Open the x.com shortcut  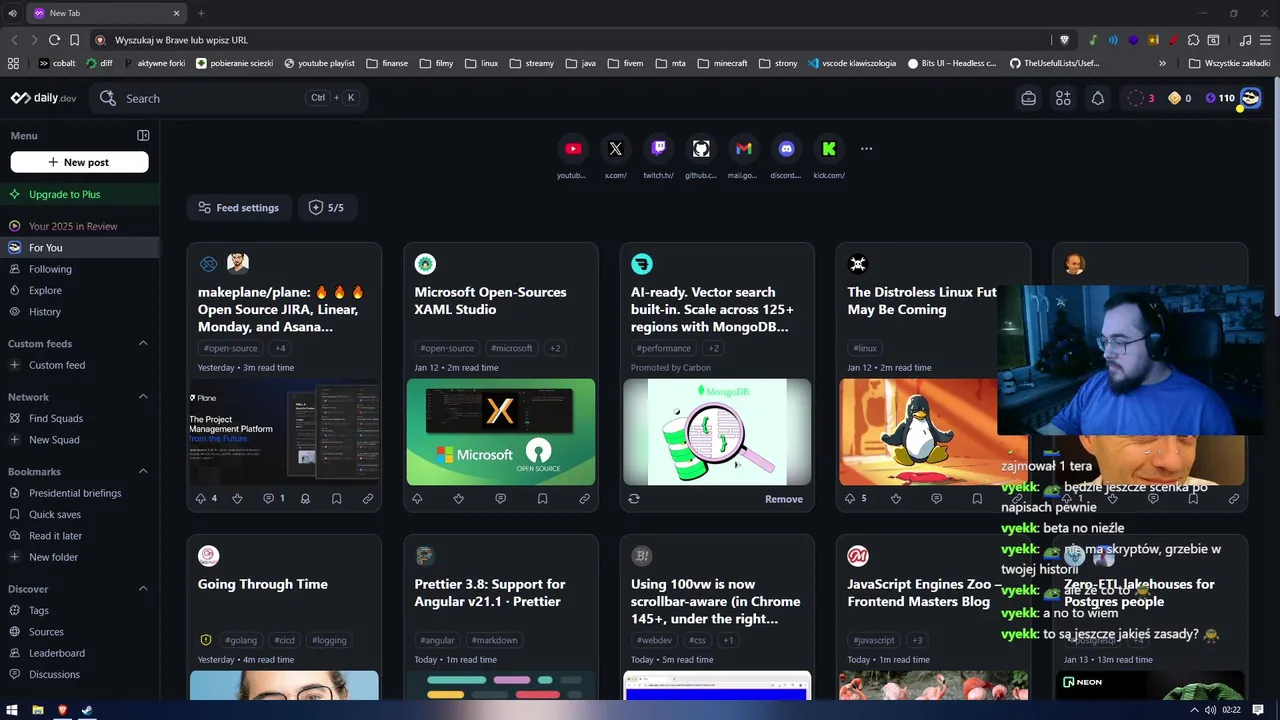(x=616, y=148)
